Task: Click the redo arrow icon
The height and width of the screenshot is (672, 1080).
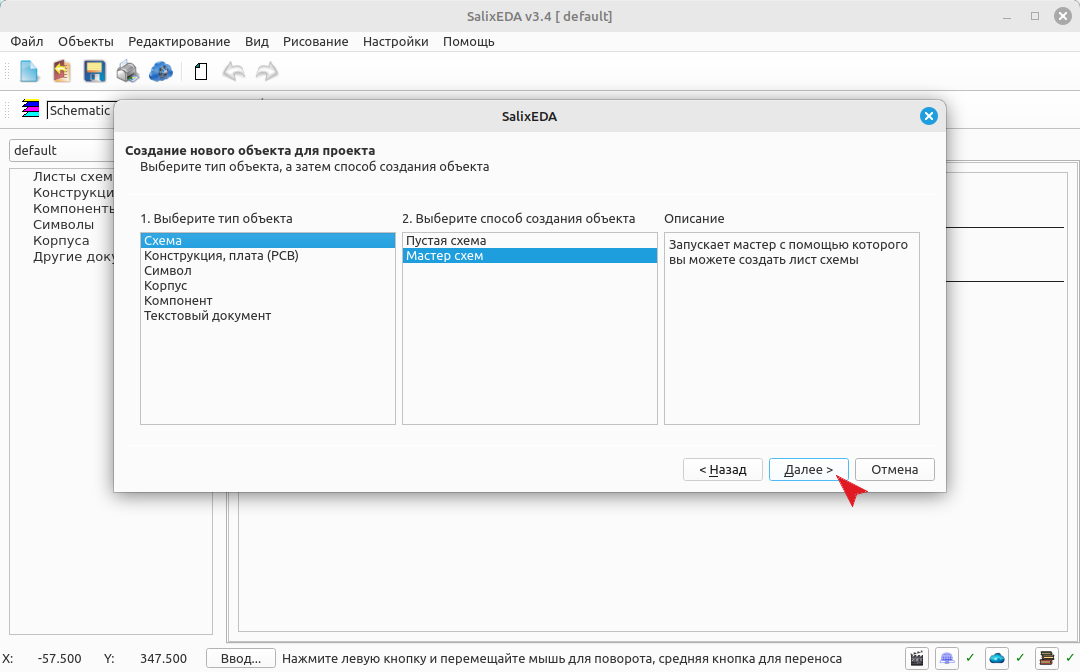Action: [x=267, y=71]
